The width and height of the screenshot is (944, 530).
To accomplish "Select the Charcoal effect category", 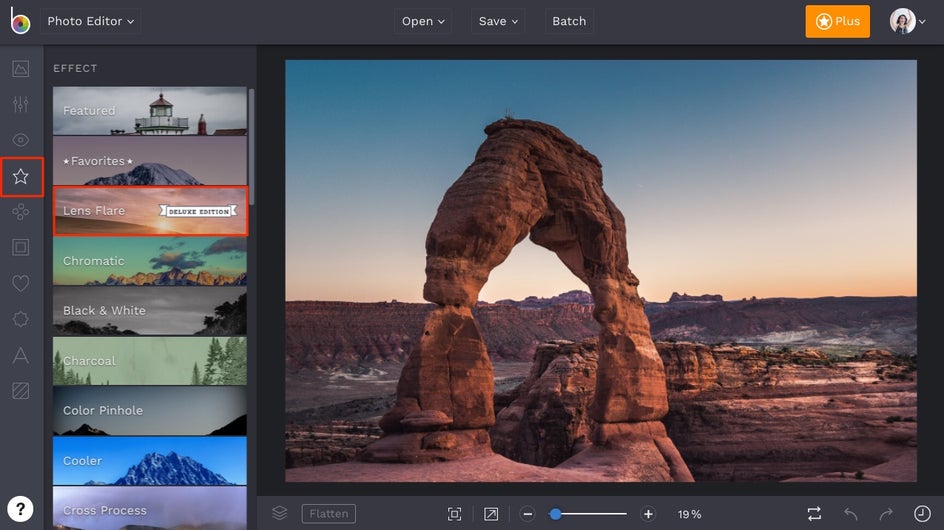I will [x=150, y=361].
